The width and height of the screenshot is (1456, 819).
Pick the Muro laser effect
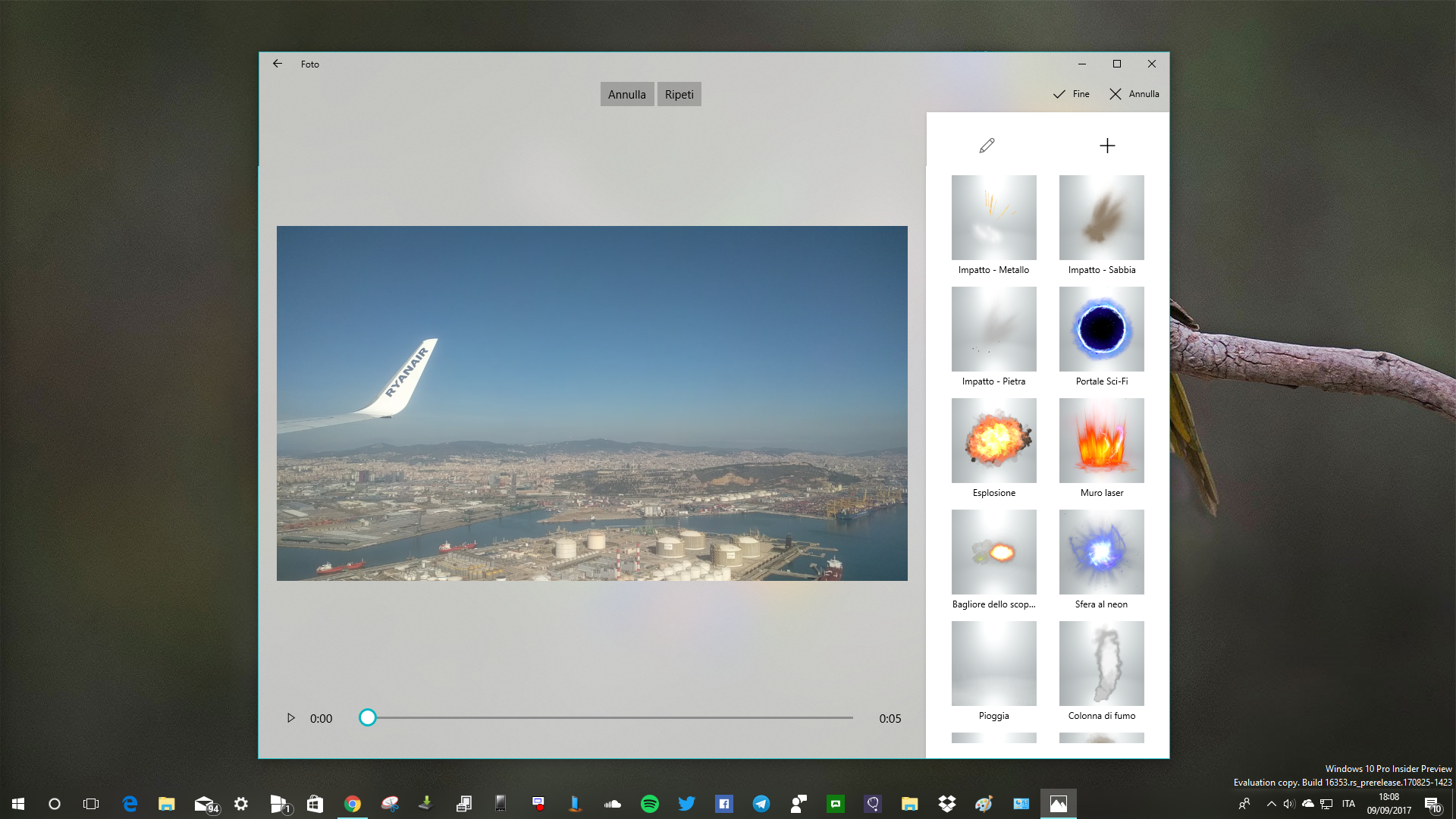(x=1102, y=448)
